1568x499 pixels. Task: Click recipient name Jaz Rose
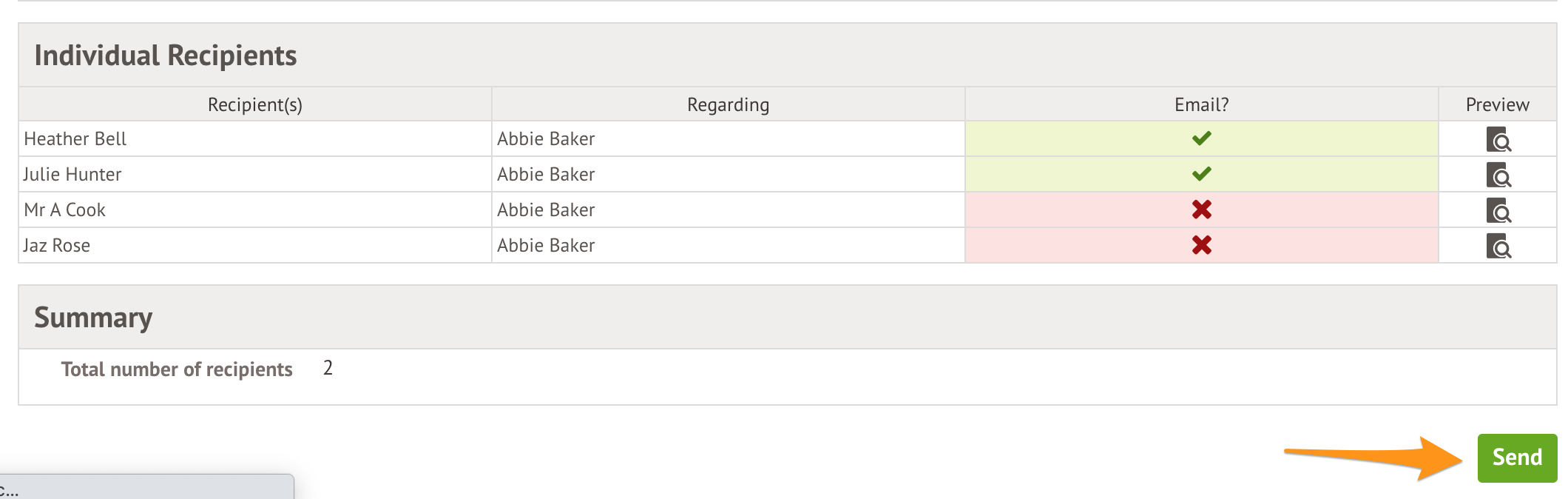tap(57, 245)
